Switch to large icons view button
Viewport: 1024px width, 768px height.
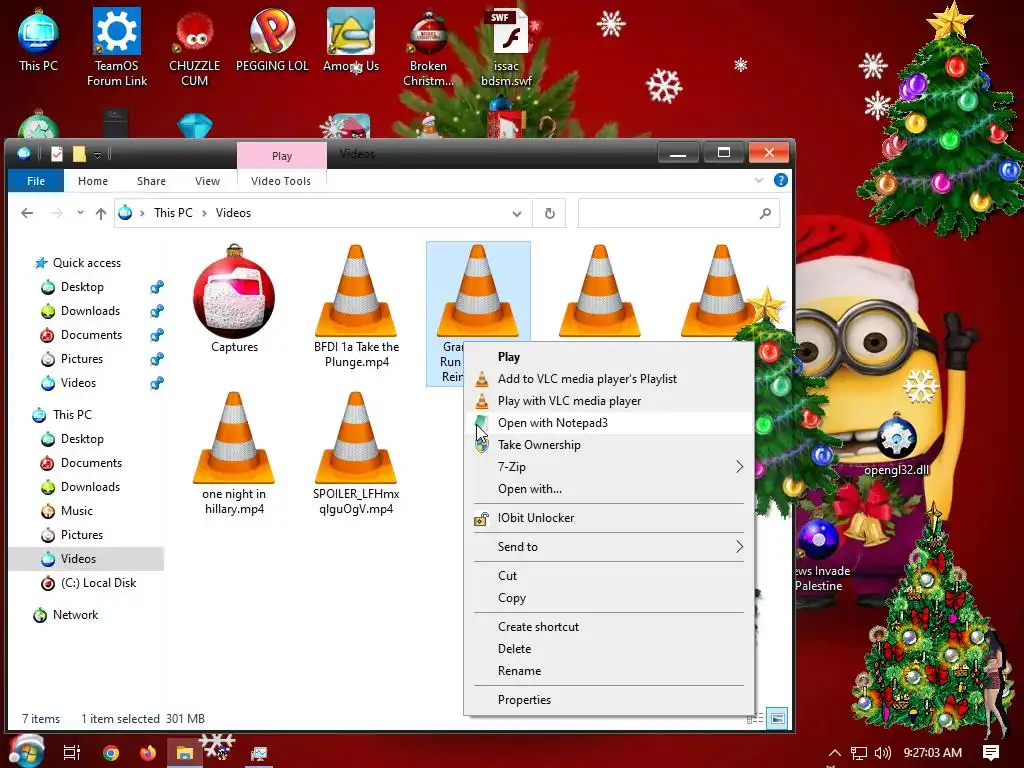tap(777, 718)
